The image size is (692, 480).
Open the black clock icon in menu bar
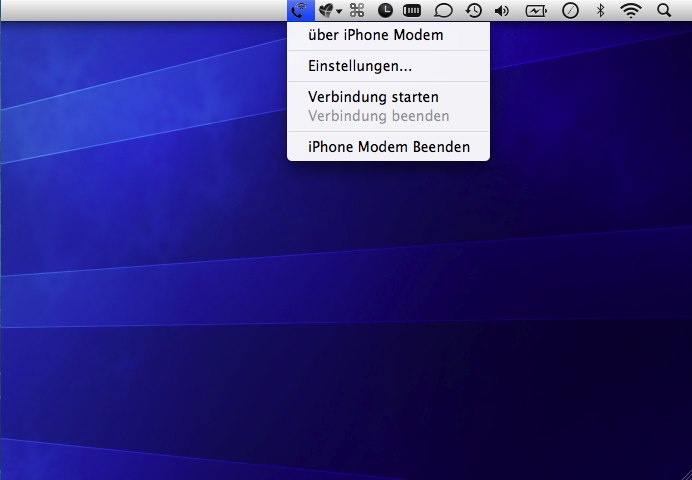(385, 11)
